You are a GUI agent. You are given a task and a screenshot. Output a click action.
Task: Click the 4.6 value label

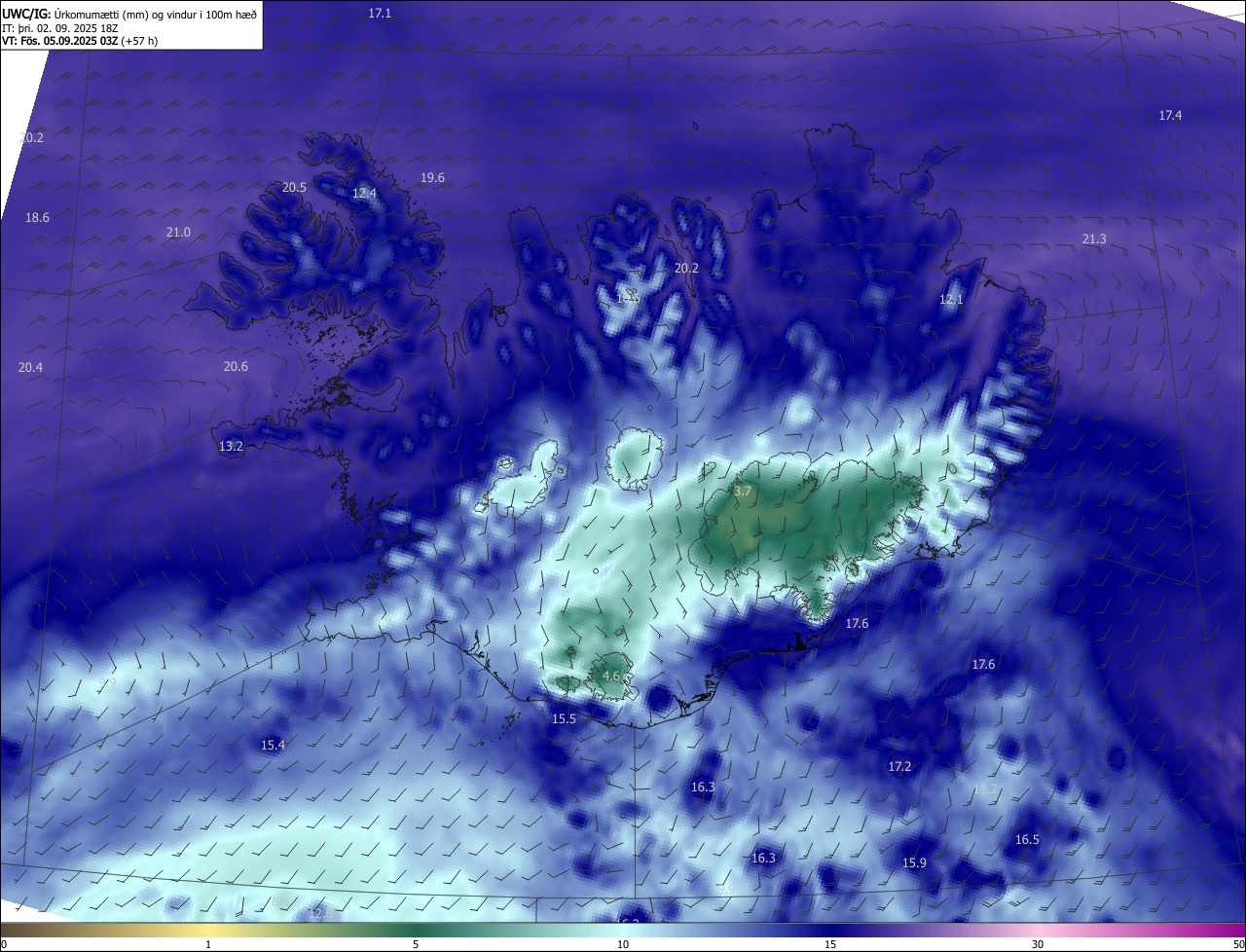pos(611,675)
